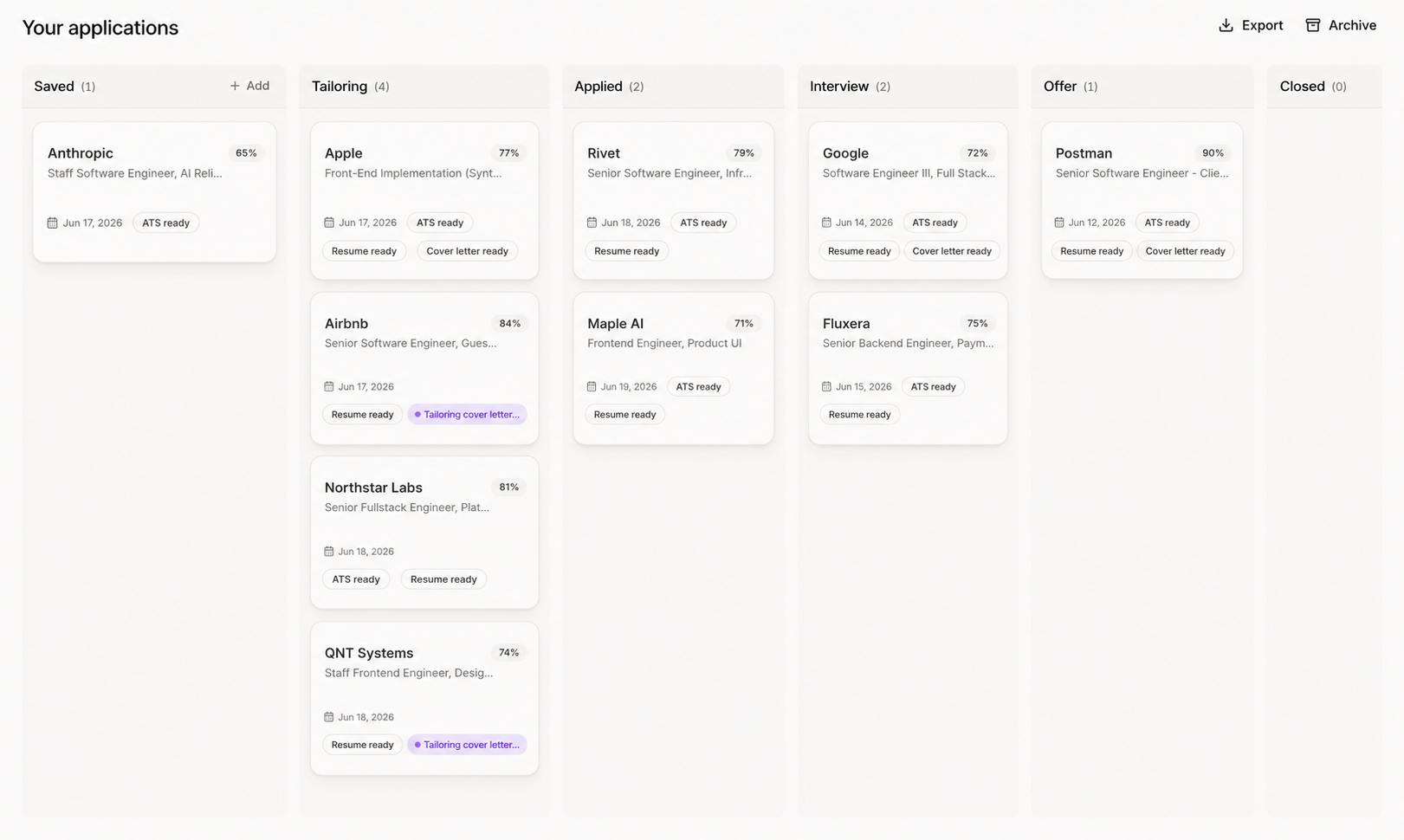Click Postman's Cover letter ready tag

[1185, 251]
